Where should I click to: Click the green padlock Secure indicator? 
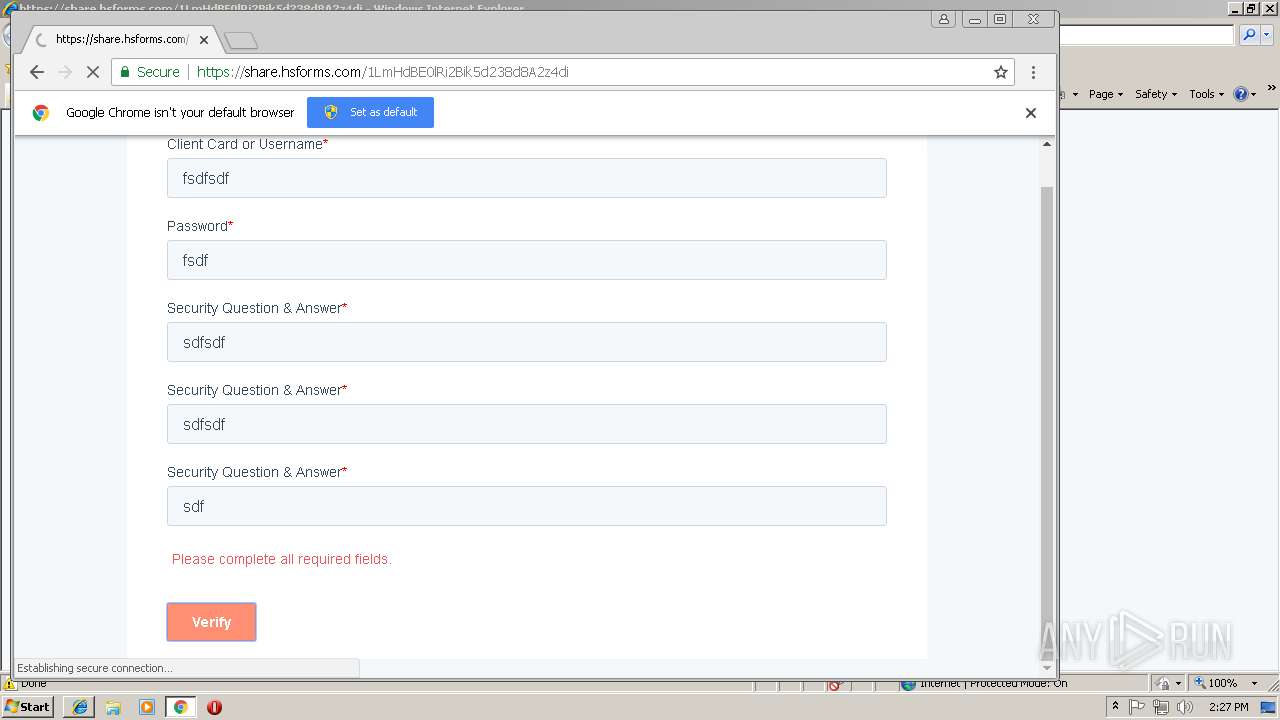[149, 72]
